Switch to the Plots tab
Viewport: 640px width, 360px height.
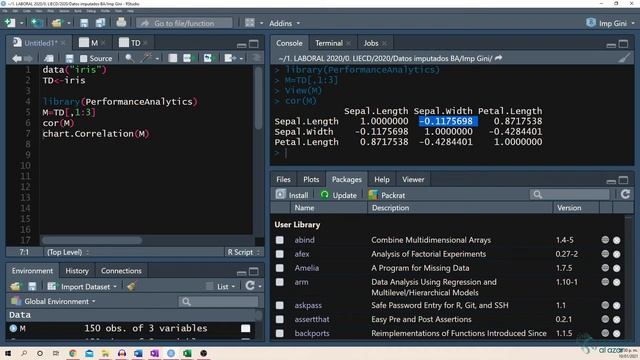pos(311,180)
